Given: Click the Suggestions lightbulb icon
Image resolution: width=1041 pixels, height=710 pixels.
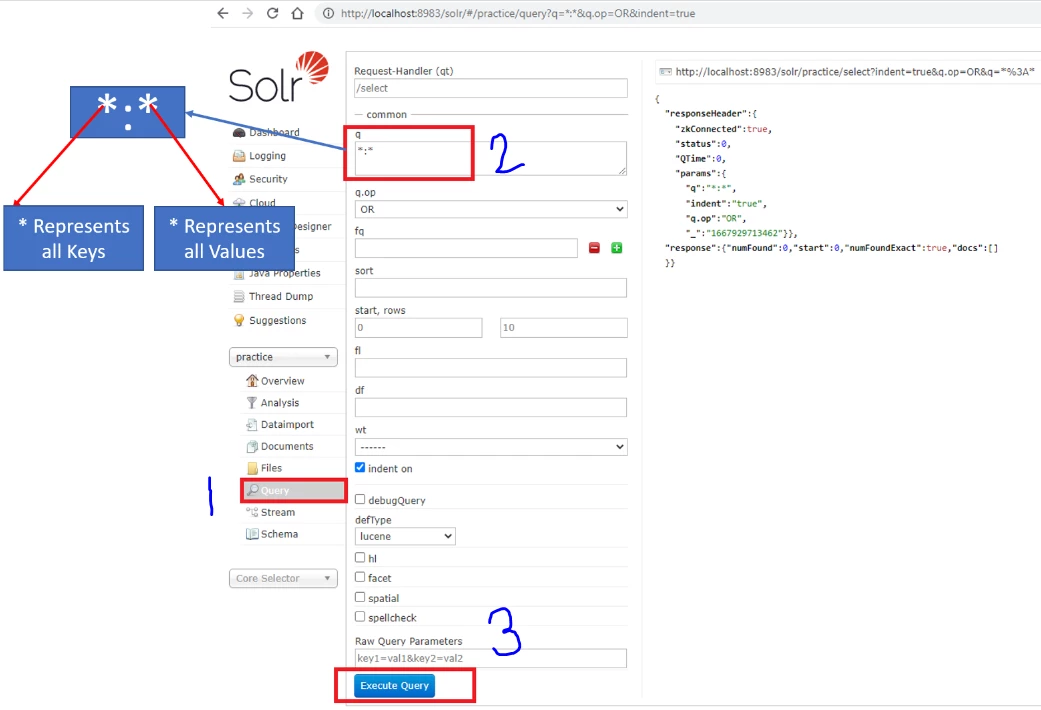Looking at the screenshot, I should click(x=239, y=320).
